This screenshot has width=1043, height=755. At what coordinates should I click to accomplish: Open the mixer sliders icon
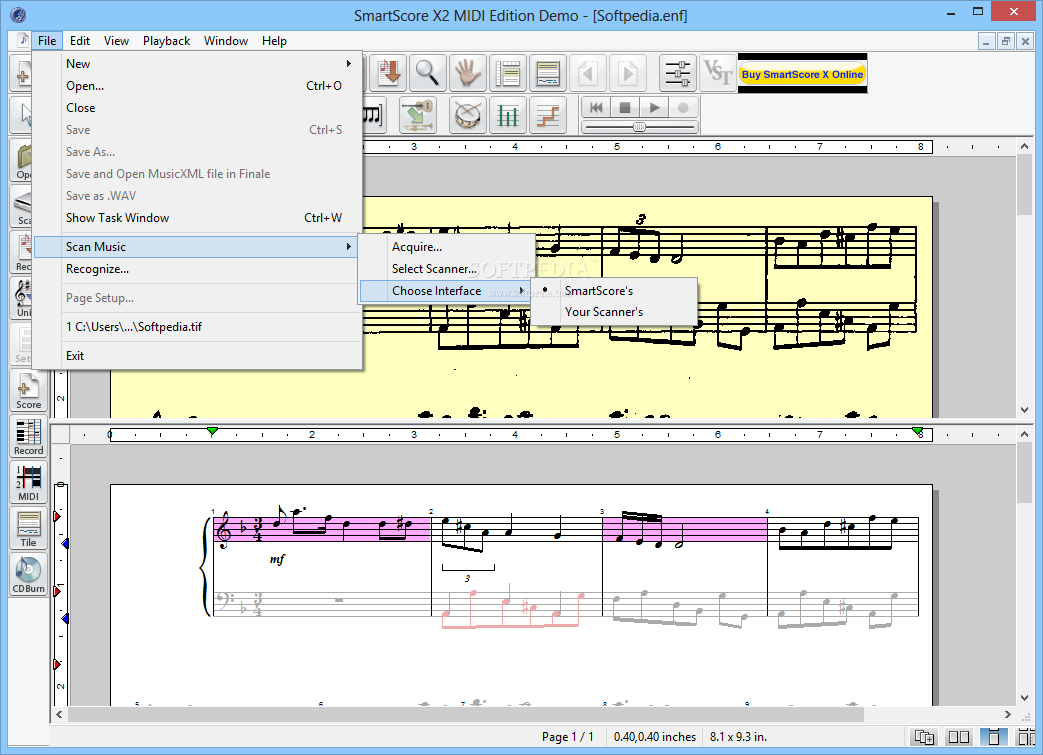point(677,73)
